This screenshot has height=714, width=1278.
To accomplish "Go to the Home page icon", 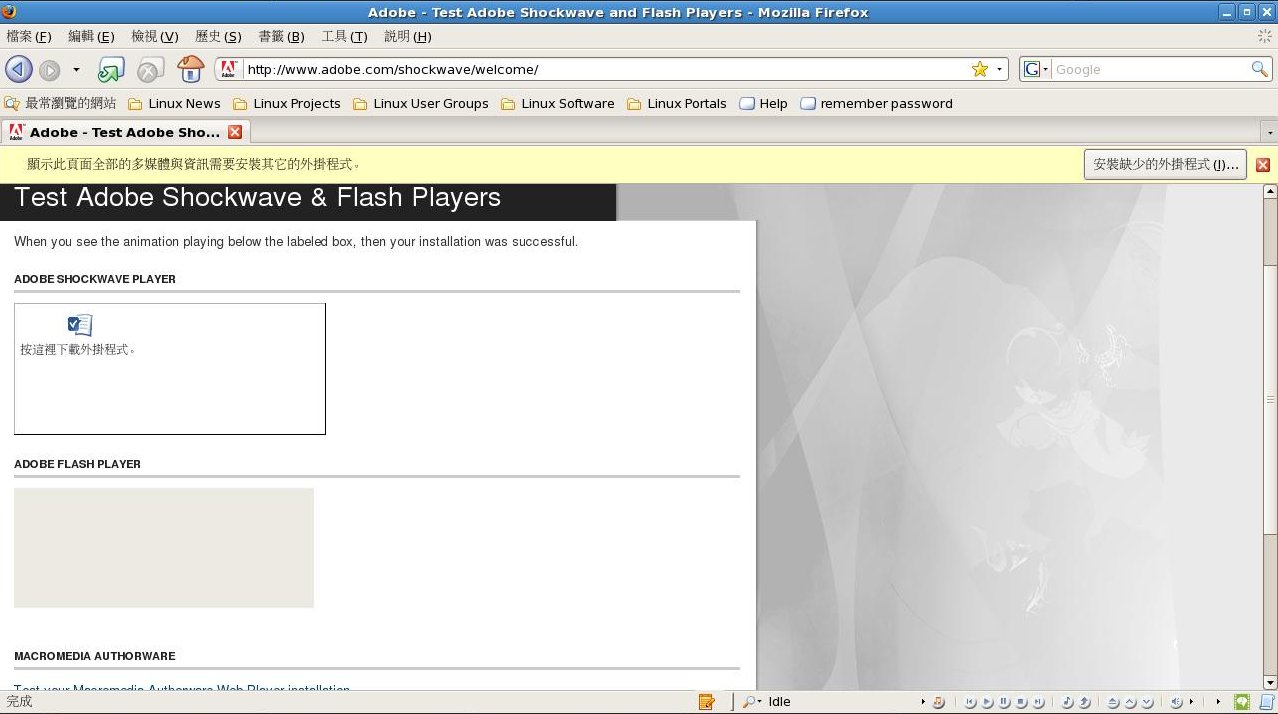I will (x=190, y=70).
